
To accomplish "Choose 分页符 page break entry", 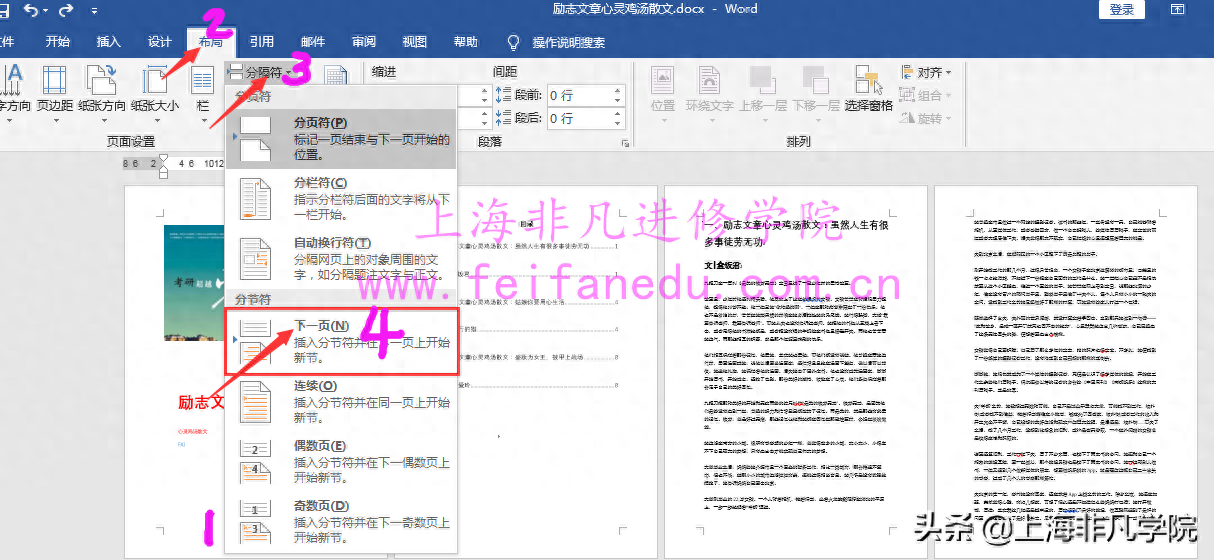I will coord(342,137).
